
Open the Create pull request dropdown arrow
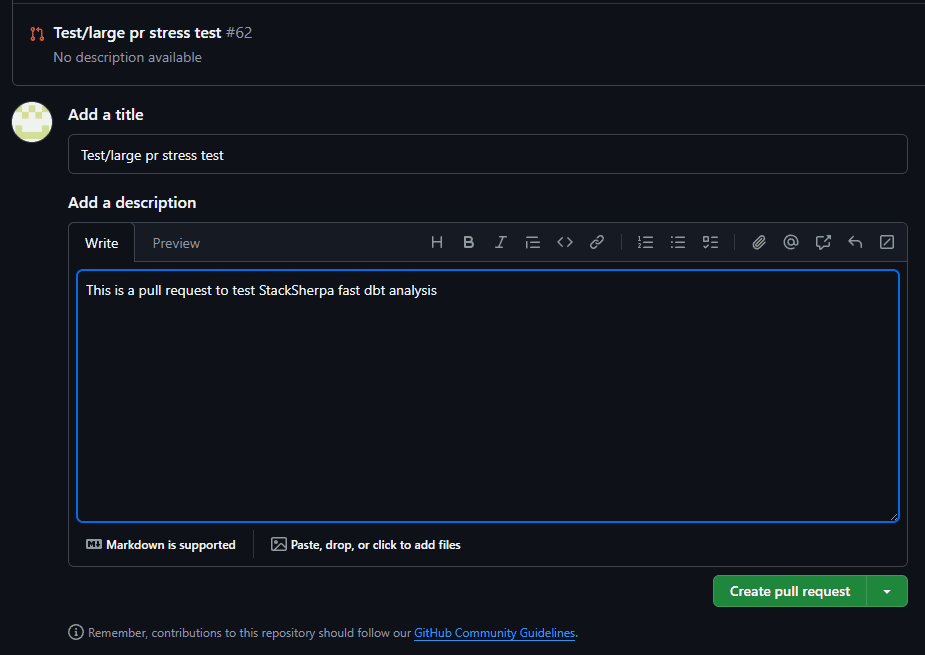[887, 591]
